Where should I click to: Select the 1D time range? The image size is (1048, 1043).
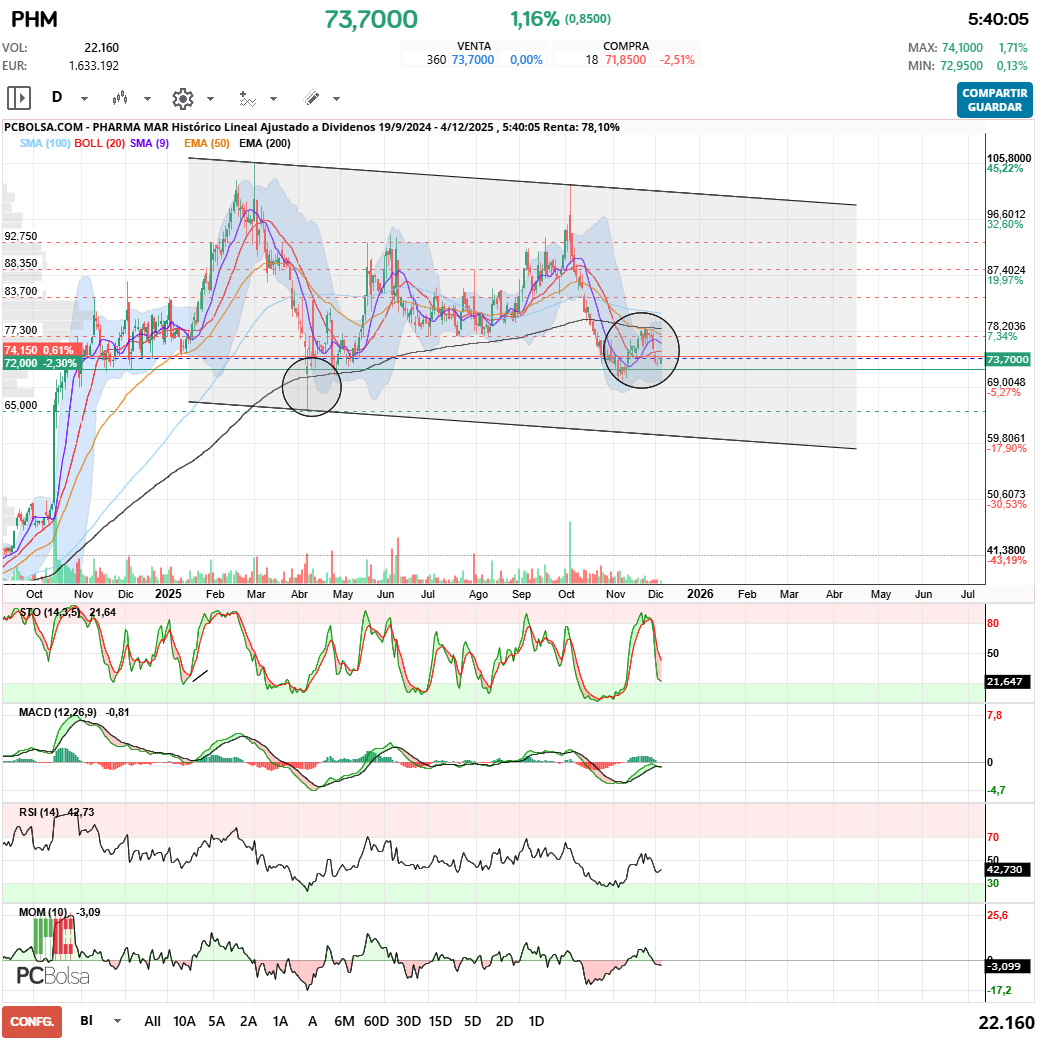(536, 1021)
